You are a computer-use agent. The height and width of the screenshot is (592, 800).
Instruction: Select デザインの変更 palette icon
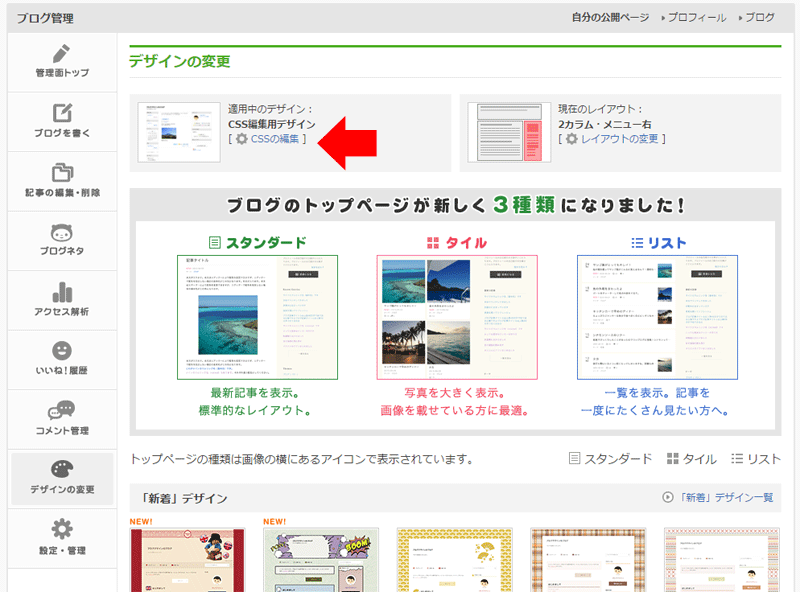[x=62, y=470]
